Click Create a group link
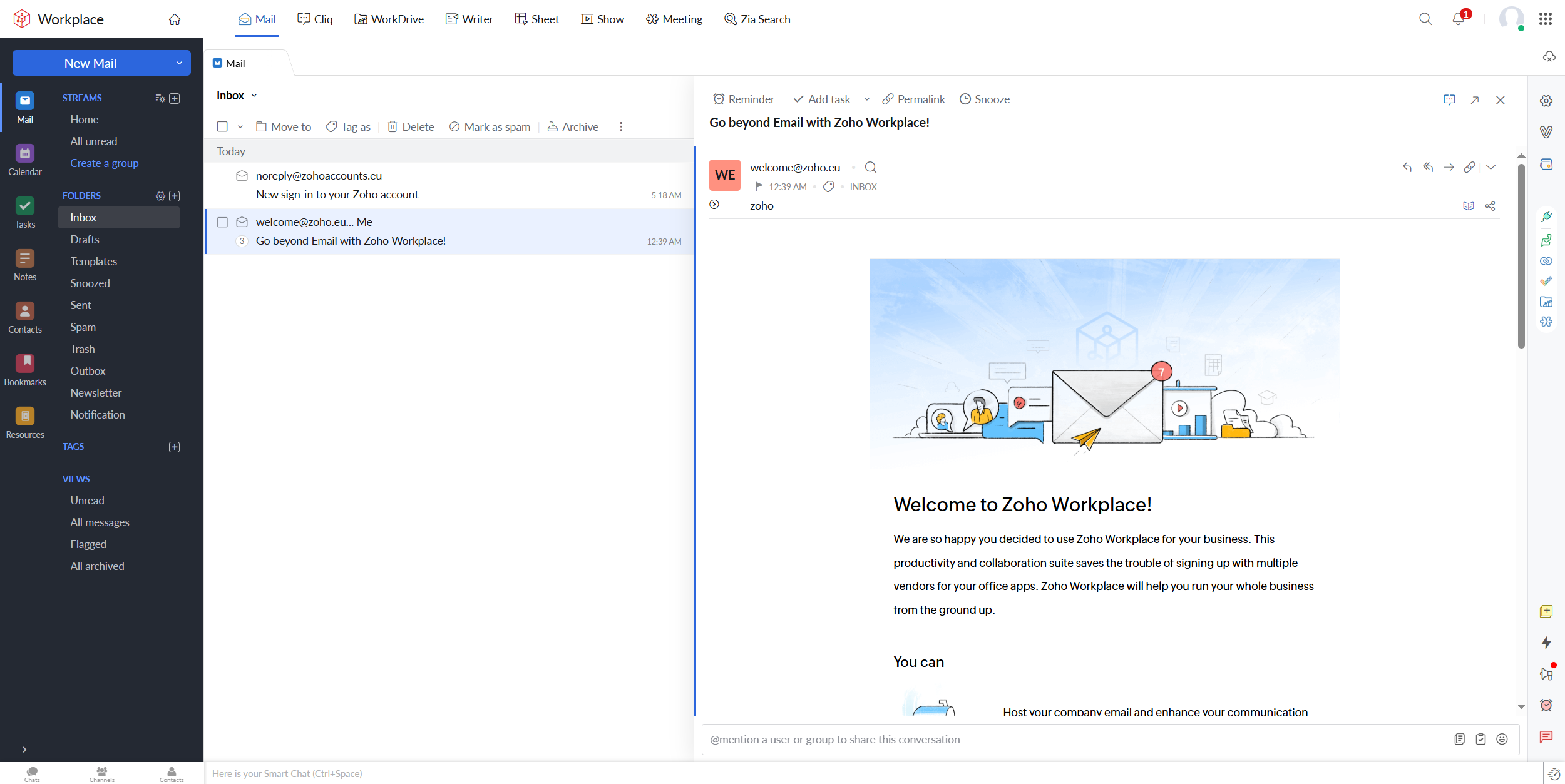This screenshot has width=1565, height=784. click(x=105, y=163)
